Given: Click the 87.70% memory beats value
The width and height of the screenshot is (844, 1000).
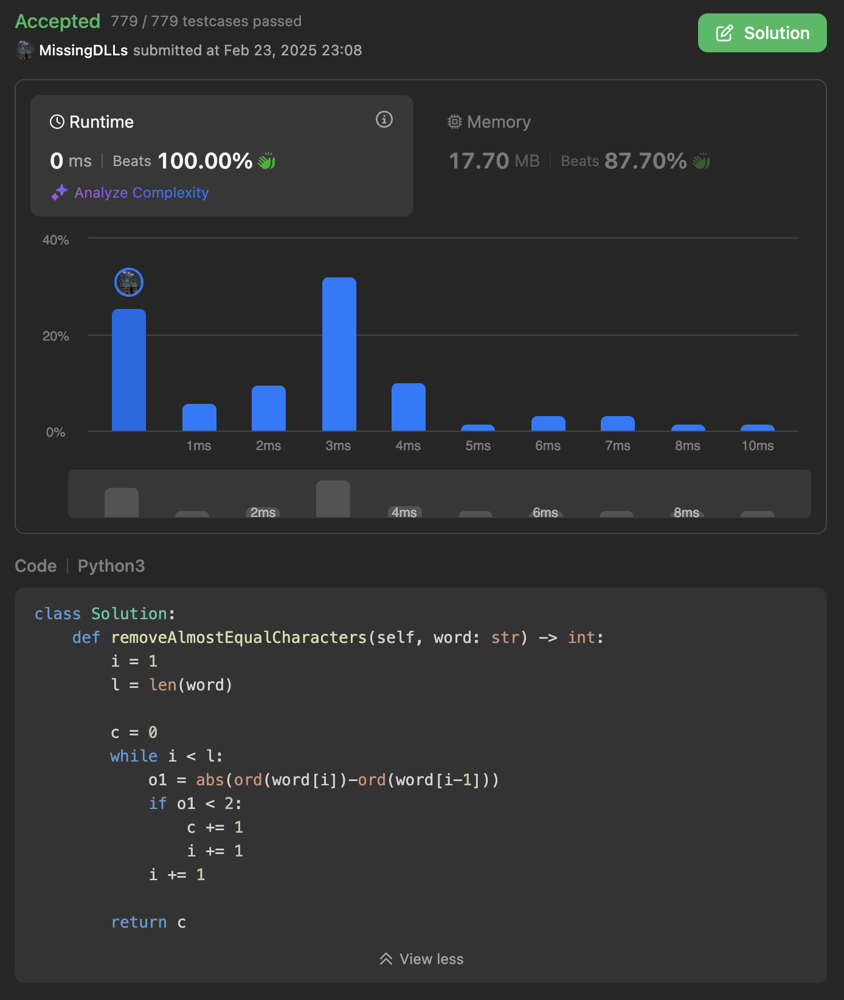Looking at the screenshot, I should pyautogui.click(x=645, y=161).
